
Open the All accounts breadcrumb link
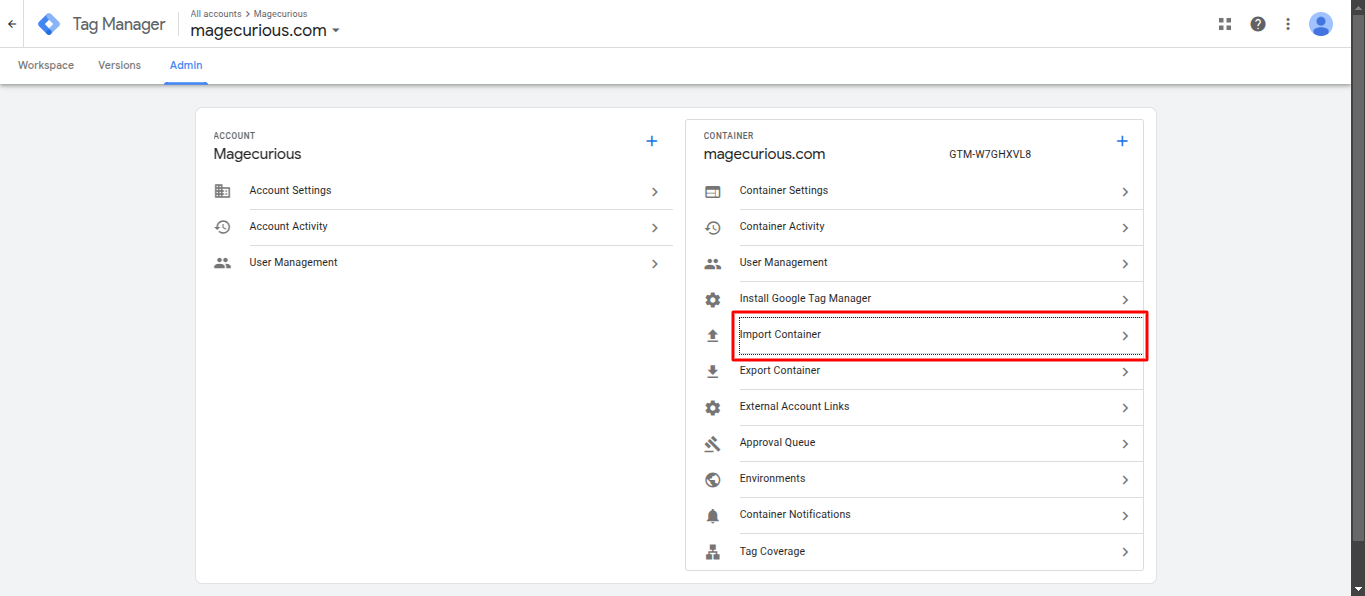(x=215, y=13)
